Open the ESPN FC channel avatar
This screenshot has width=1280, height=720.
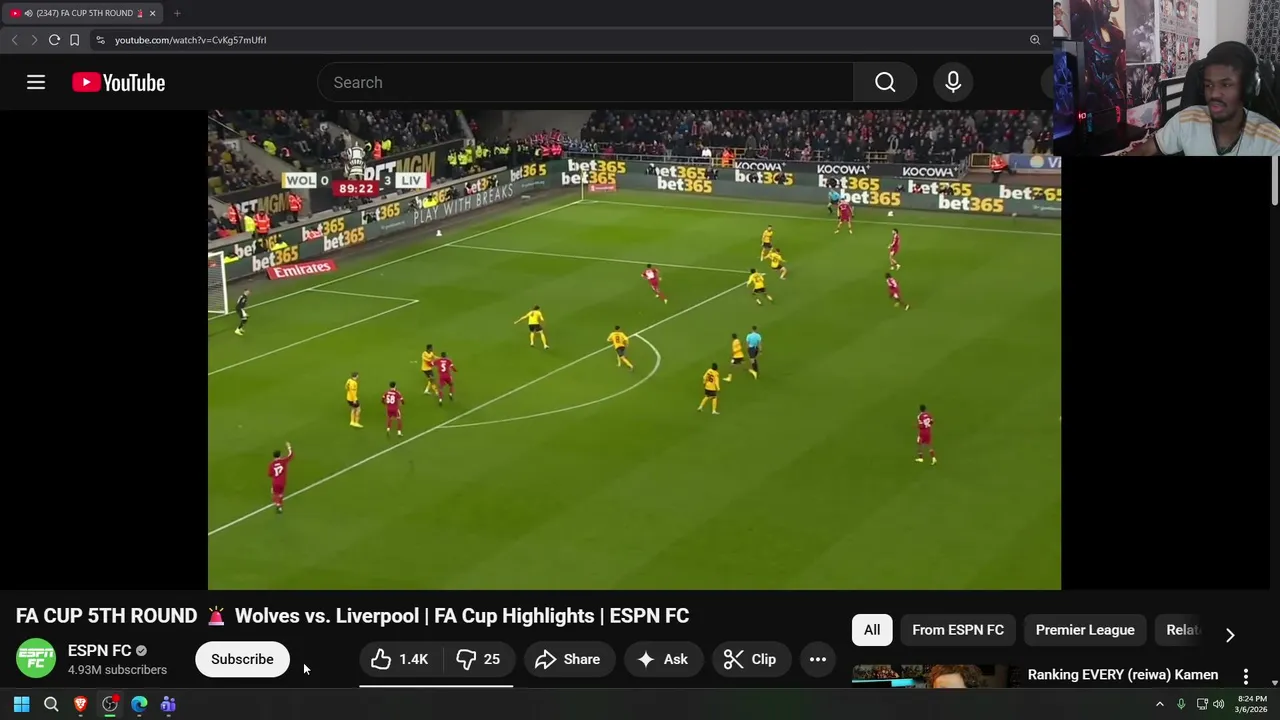[x=36, y=659]
